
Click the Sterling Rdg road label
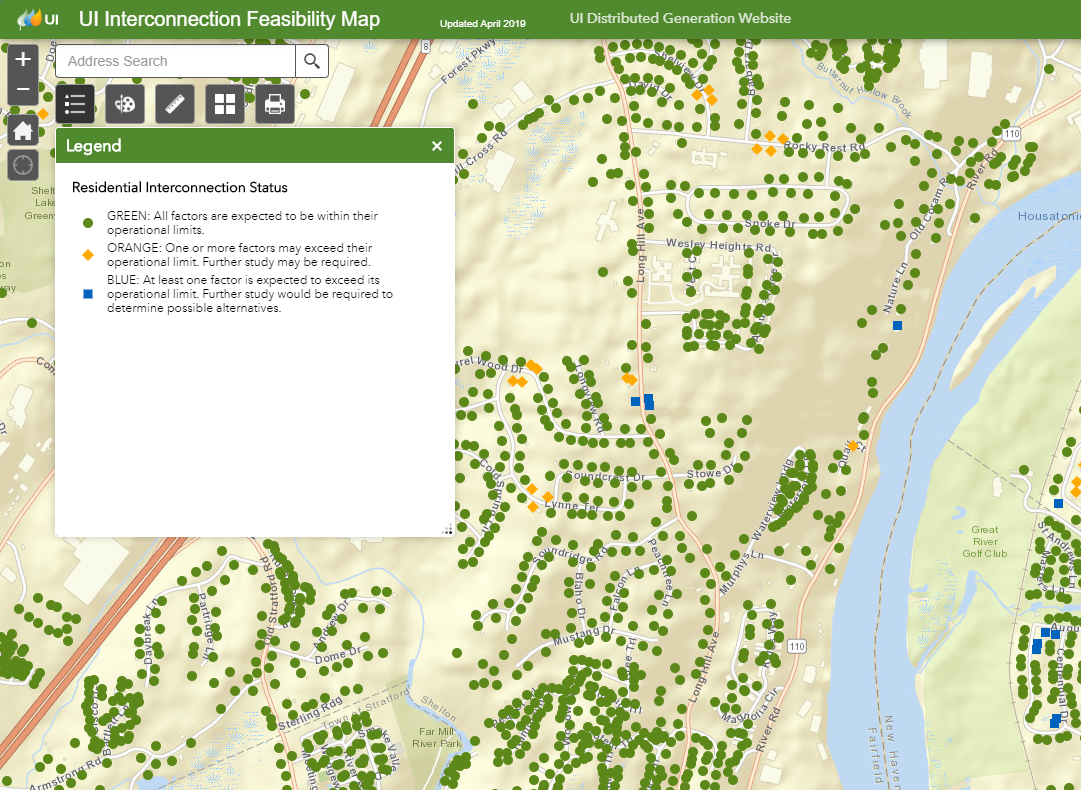coord(310,713)
